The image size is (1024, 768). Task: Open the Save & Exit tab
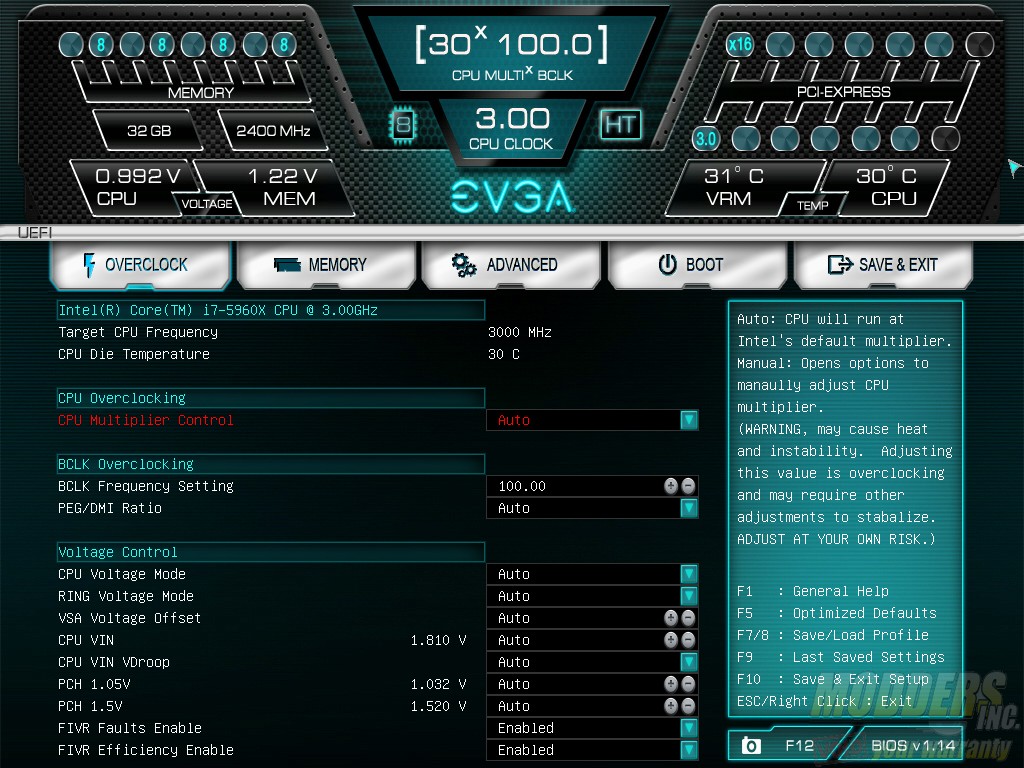883,264
